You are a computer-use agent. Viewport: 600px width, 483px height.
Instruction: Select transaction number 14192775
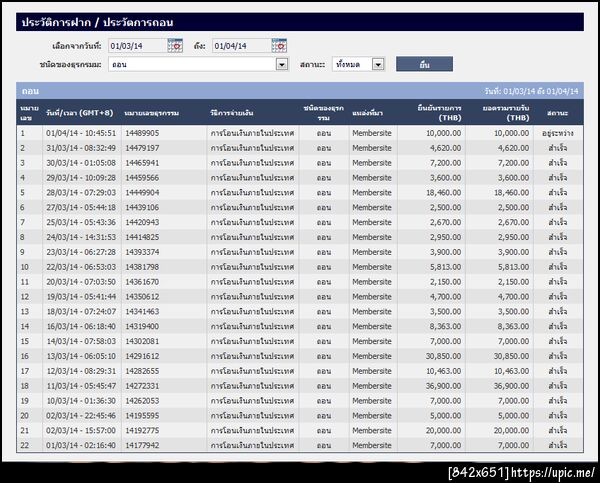pos(142,431)
